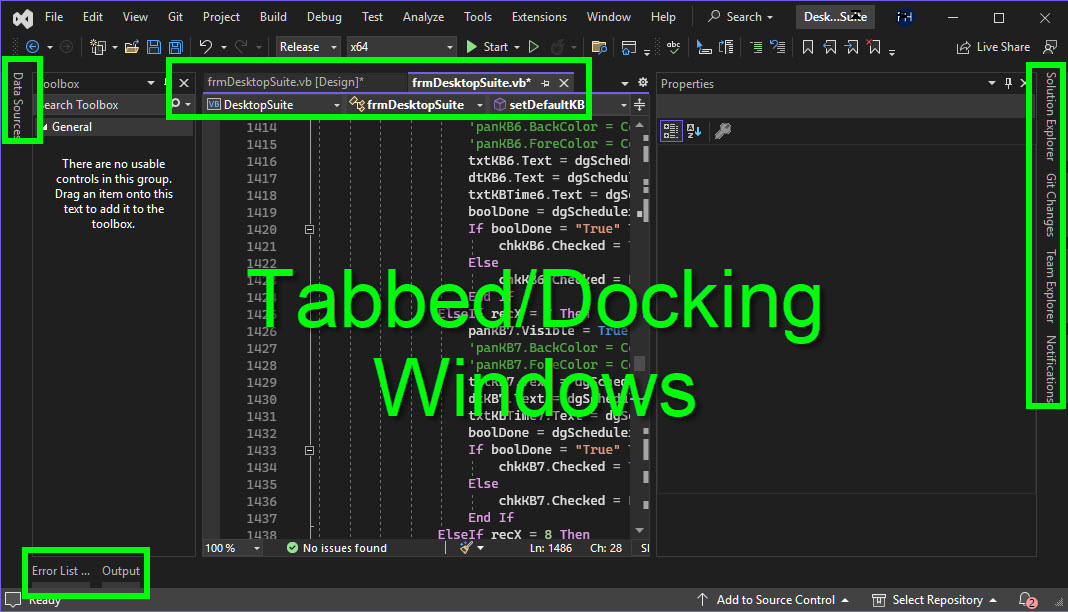Click the Open File folder icon
Screen dimensions: 1068x612
pos(132,47)
